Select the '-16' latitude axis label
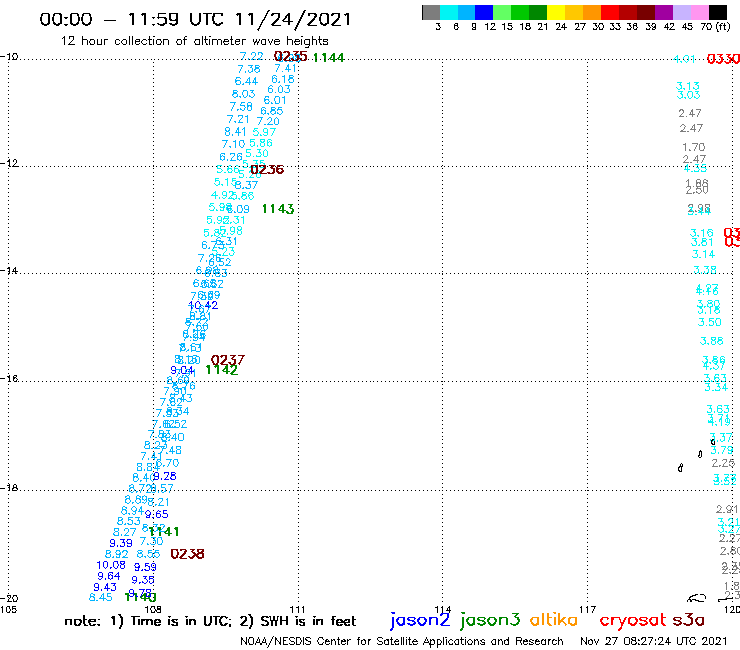The height and width of the screenshot is (650, 740). pos(9,379)
